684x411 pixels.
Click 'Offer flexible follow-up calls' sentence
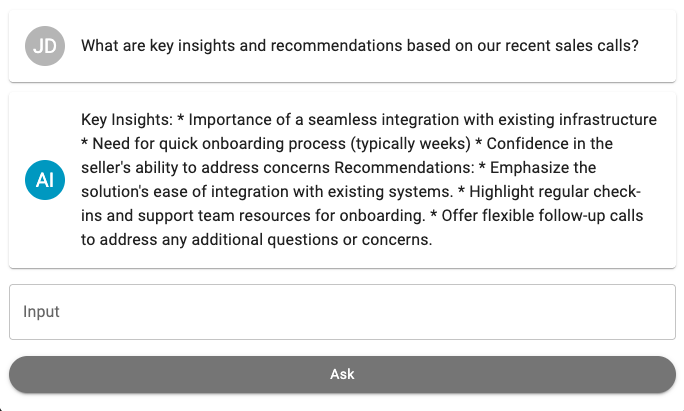tap(542, 216)
